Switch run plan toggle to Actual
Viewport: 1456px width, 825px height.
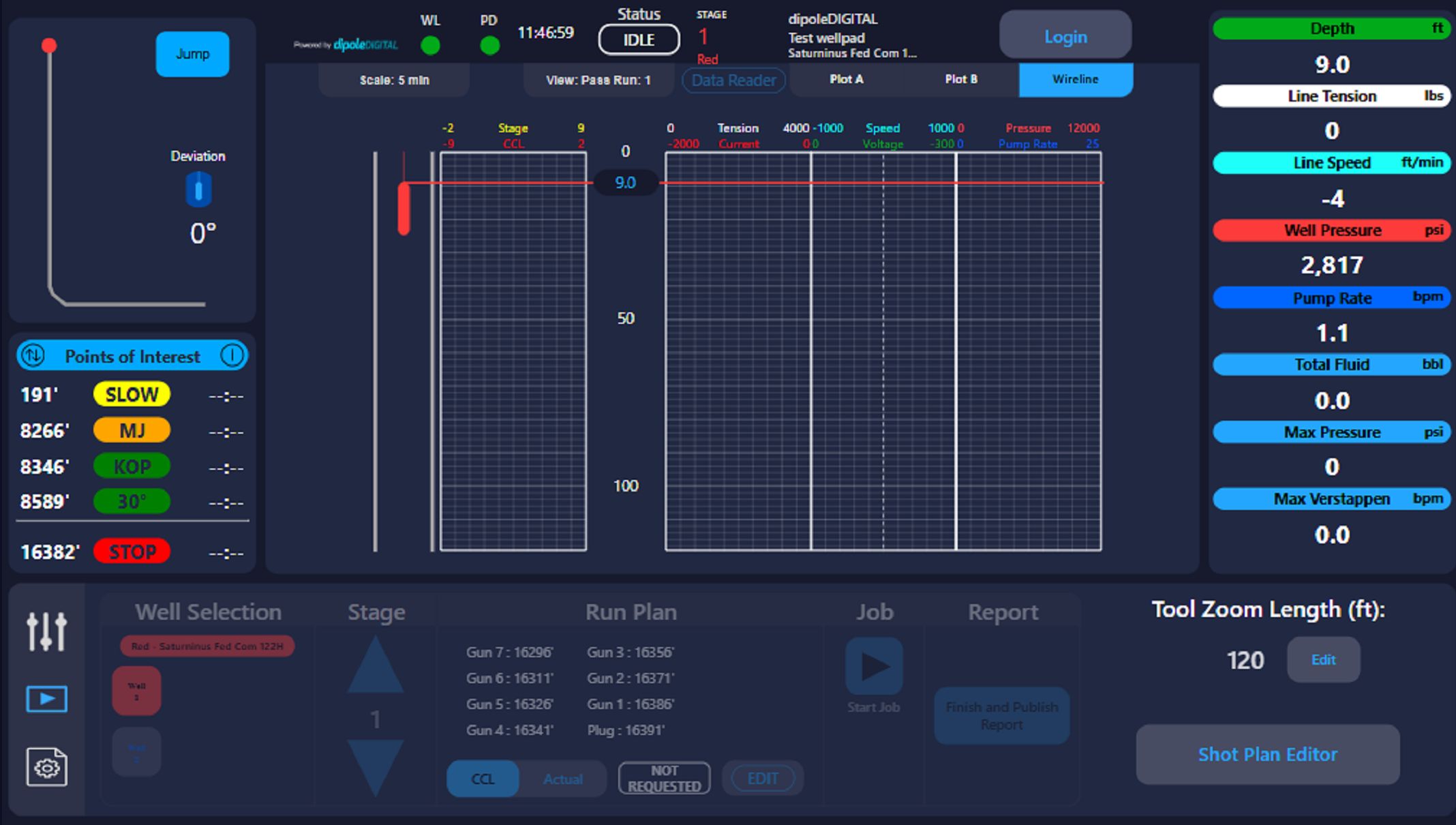(x=562, y=779)
